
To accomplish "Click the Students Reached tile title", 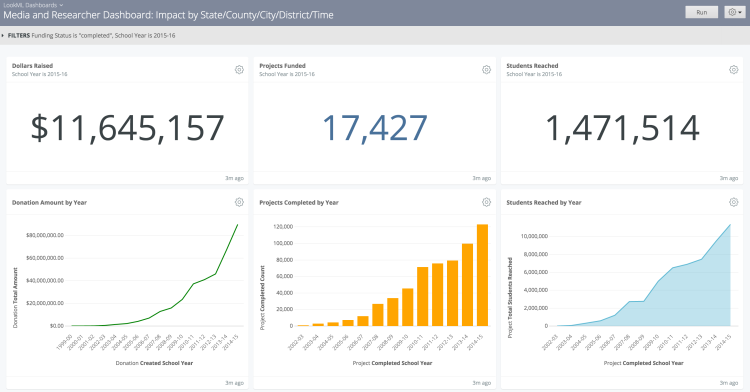I will tap(532, 66).
